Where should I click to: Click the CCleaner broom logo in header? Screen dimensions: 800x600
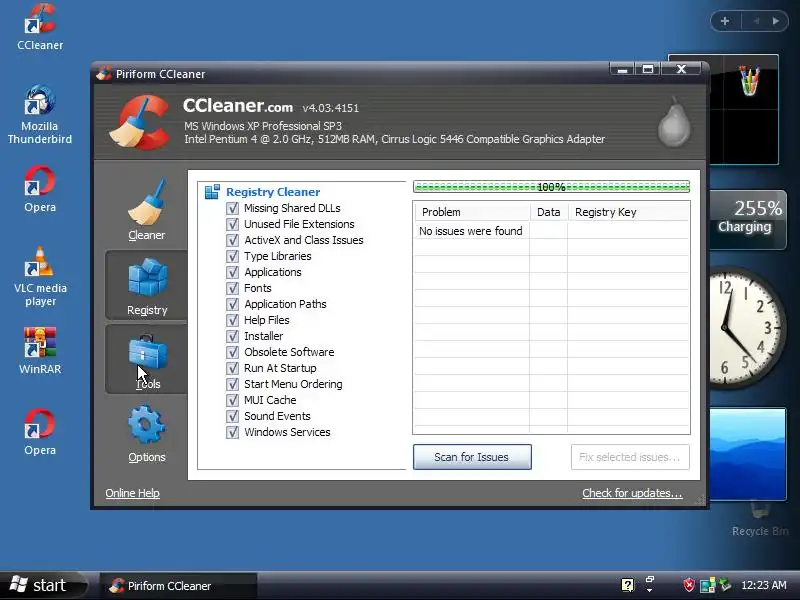139,122
